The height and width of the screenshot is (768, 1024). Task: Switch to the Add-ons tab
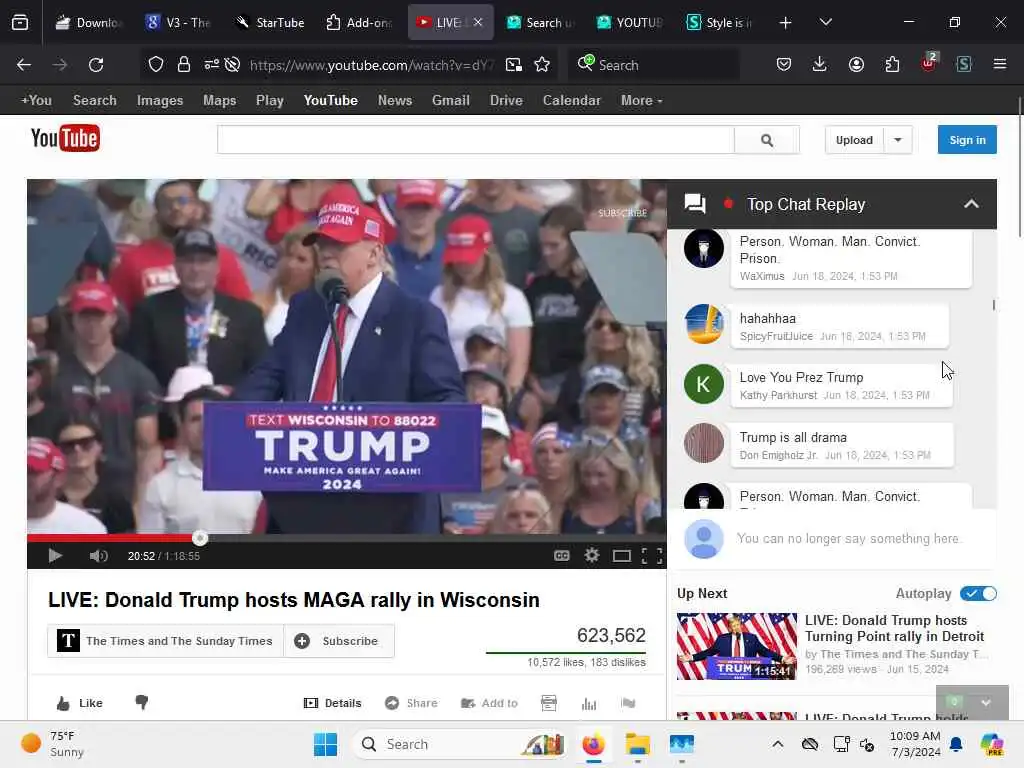[x=359, y=22]
